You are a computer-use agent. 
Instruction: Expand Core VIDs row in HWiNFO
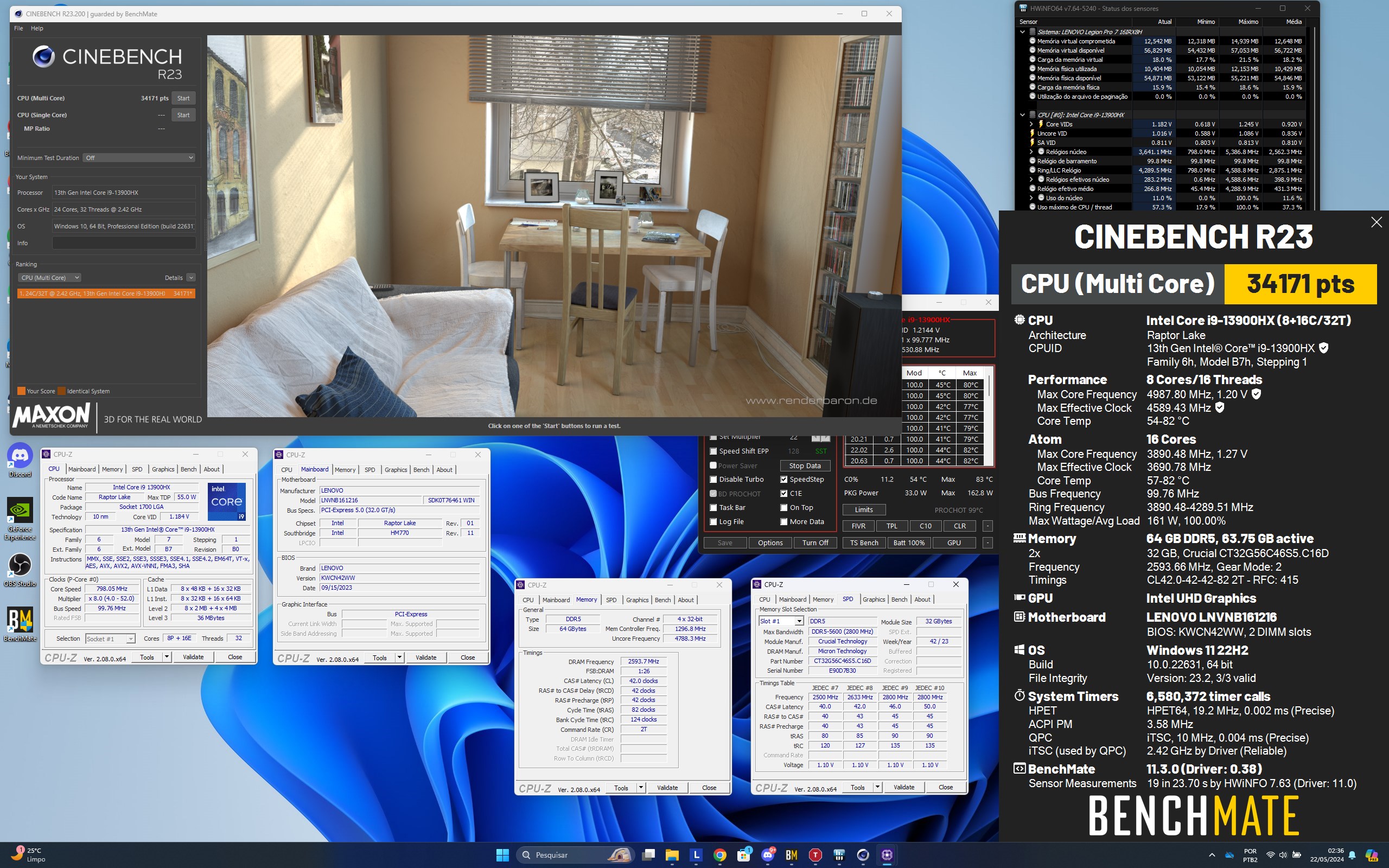1031,124
